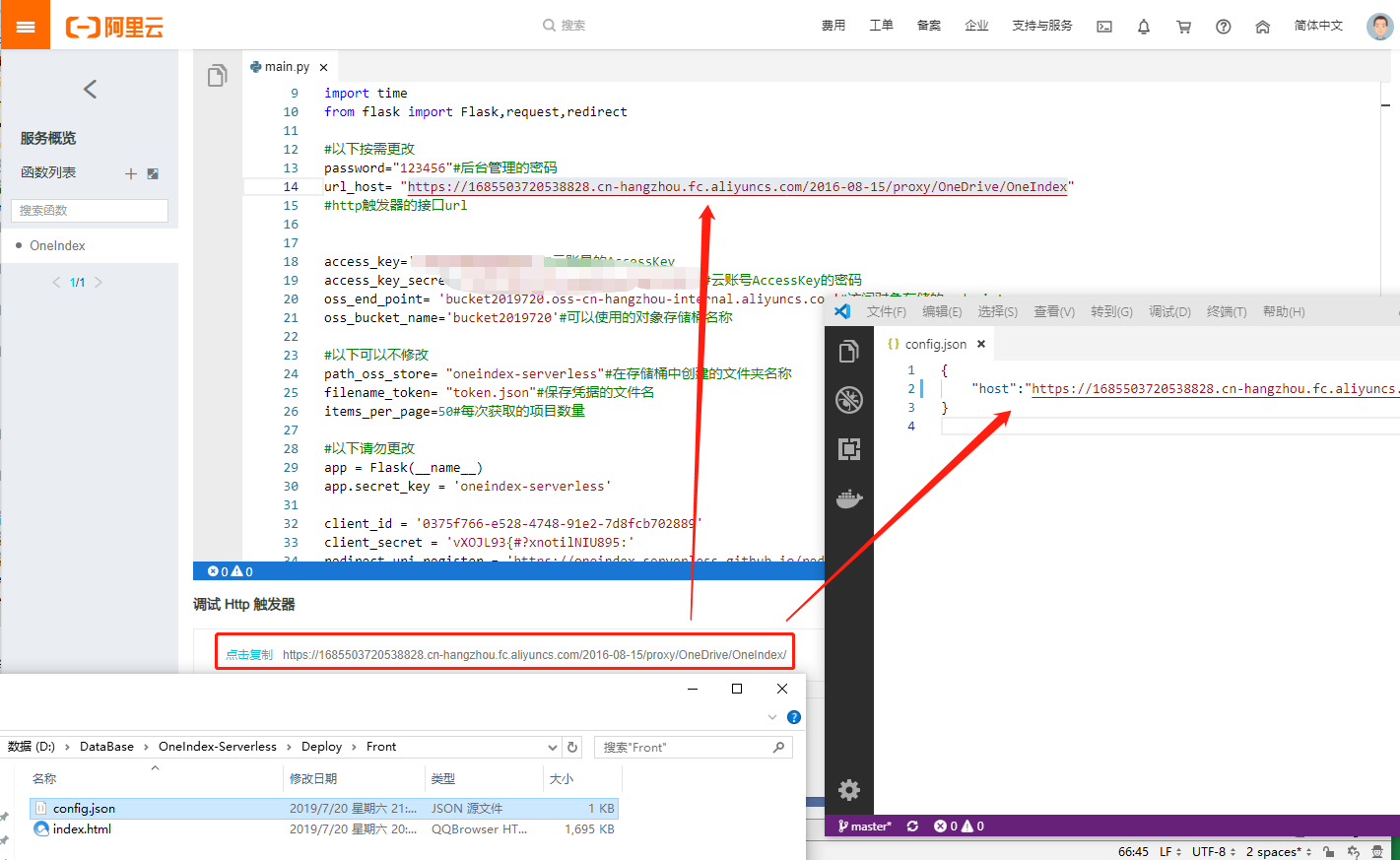Screen dimensions: 1400x860
Task: Open the UTF-8 encoding selector in status bar
Action: [x=1211, y=851]
